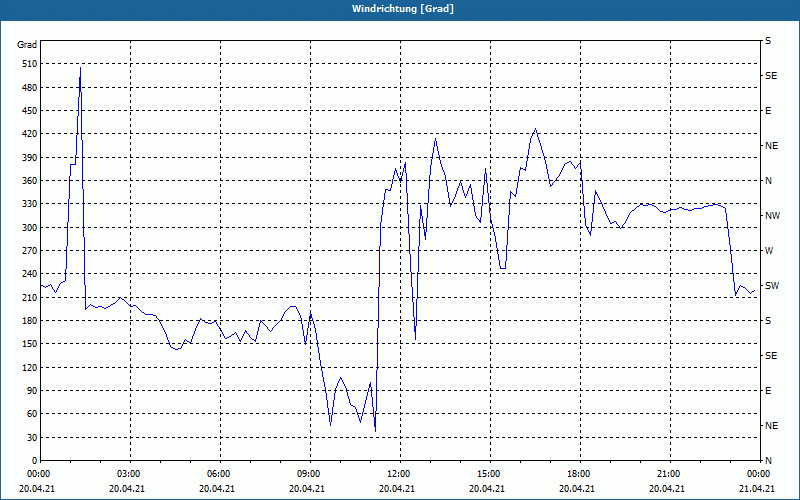Click the 450 value on the left axis
This screenshot has width=800, height=500.
[x=30, y=111]
